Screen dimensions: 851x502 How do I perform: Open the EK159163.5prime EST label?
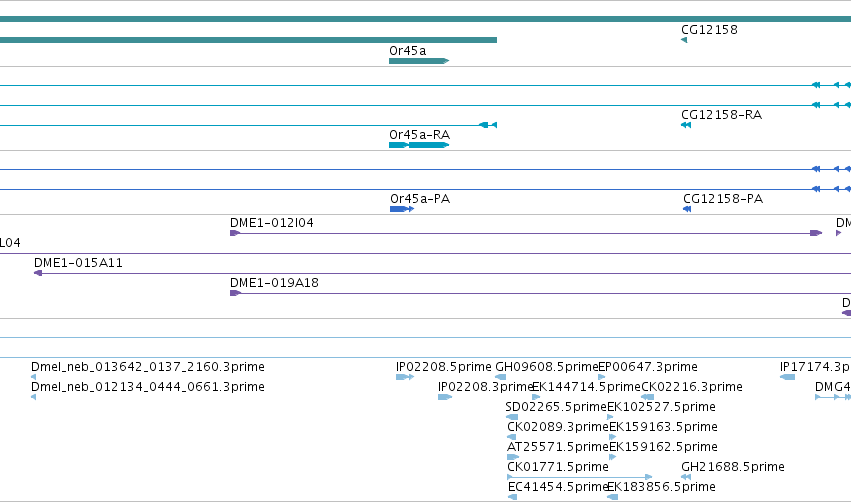[x=663, y=427]
